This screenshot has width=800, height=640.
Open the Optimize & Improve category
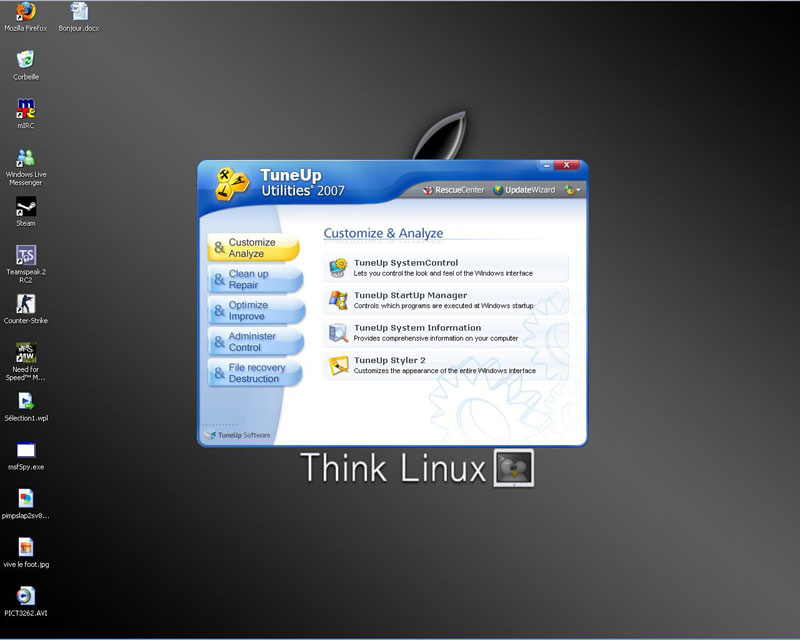pos(256,310)
